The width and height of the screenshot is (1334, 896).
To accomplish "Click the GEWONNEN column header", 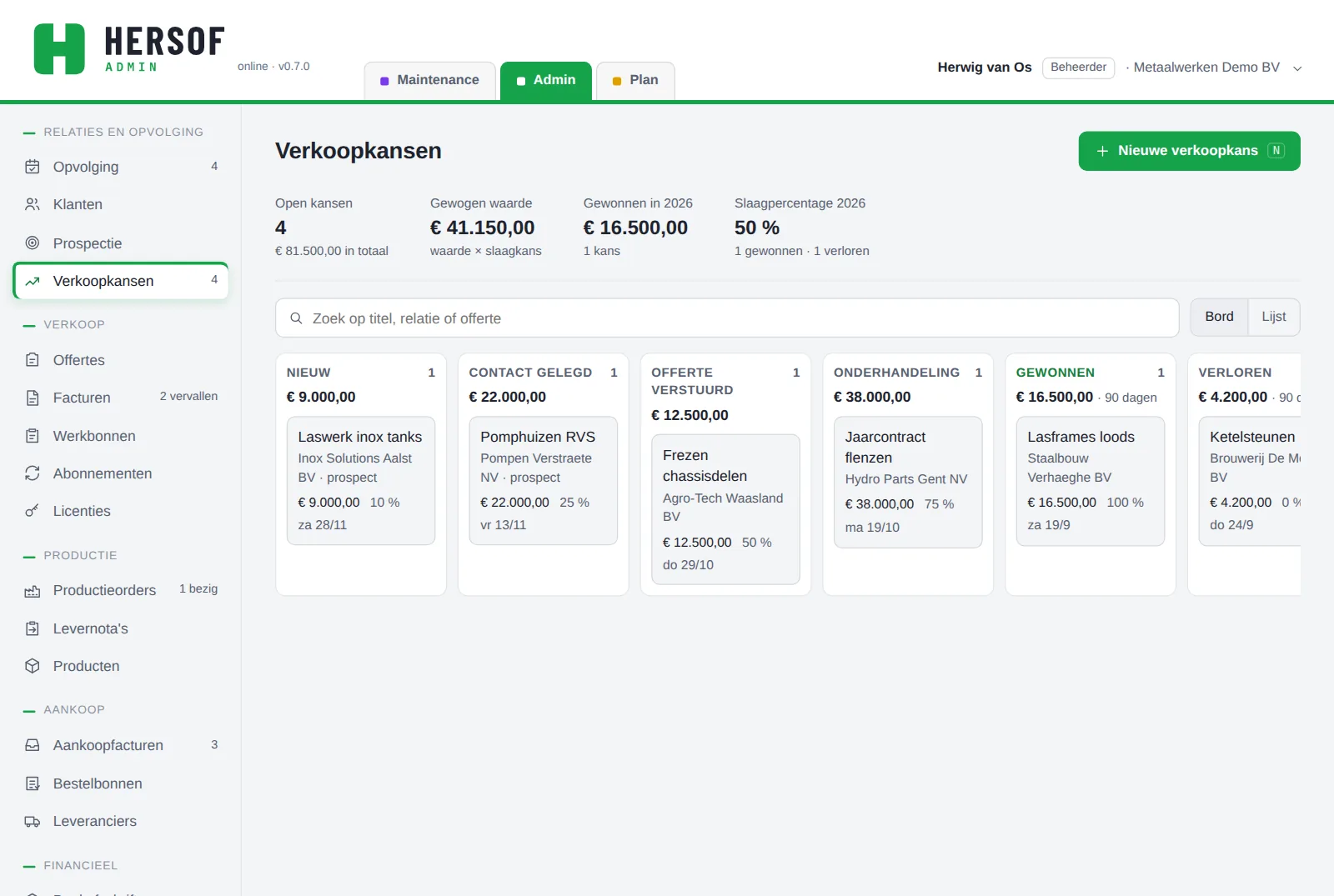I will pos(1055,373).
